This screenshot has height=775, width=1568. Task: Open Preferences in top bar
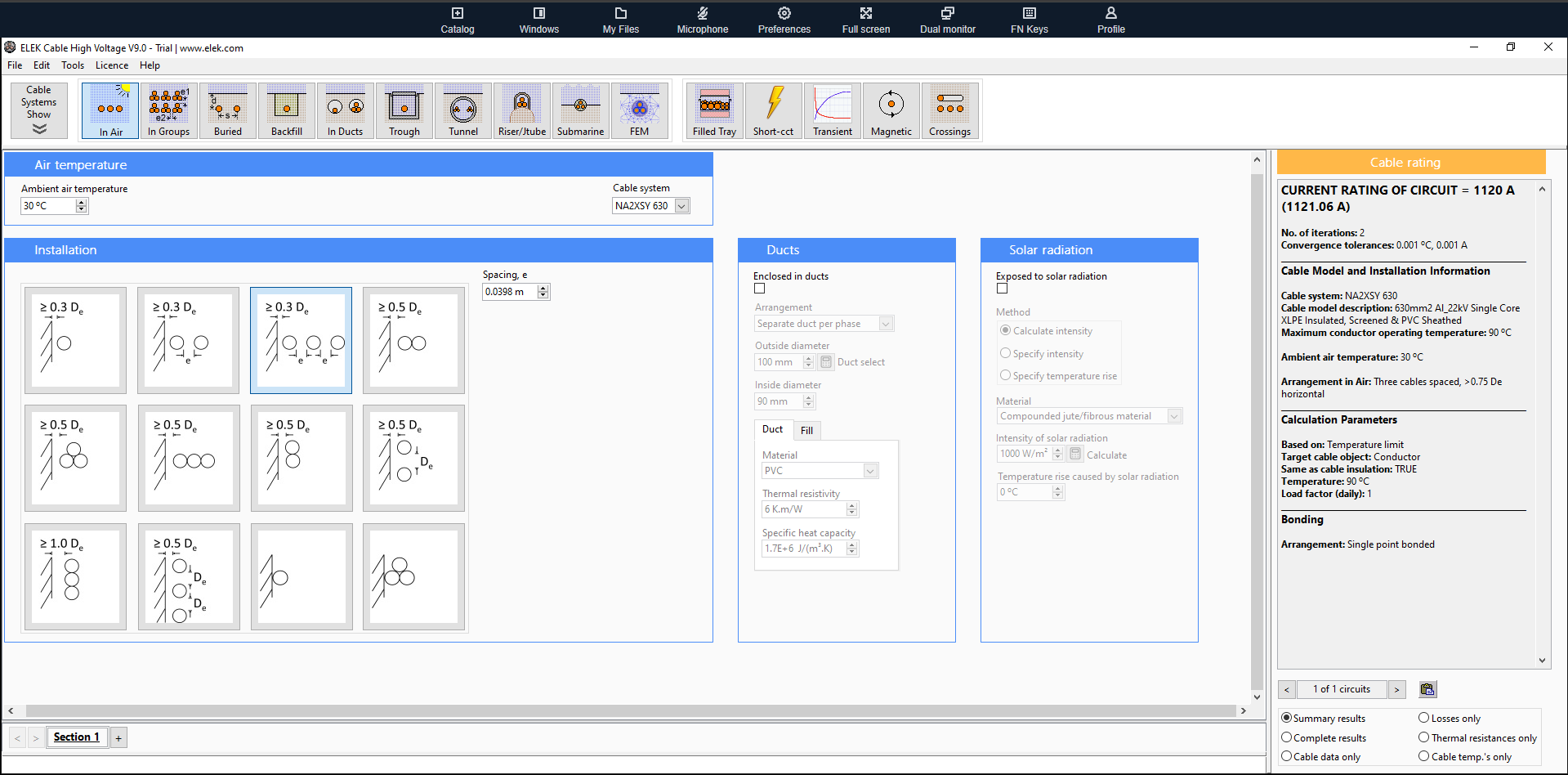784,20
